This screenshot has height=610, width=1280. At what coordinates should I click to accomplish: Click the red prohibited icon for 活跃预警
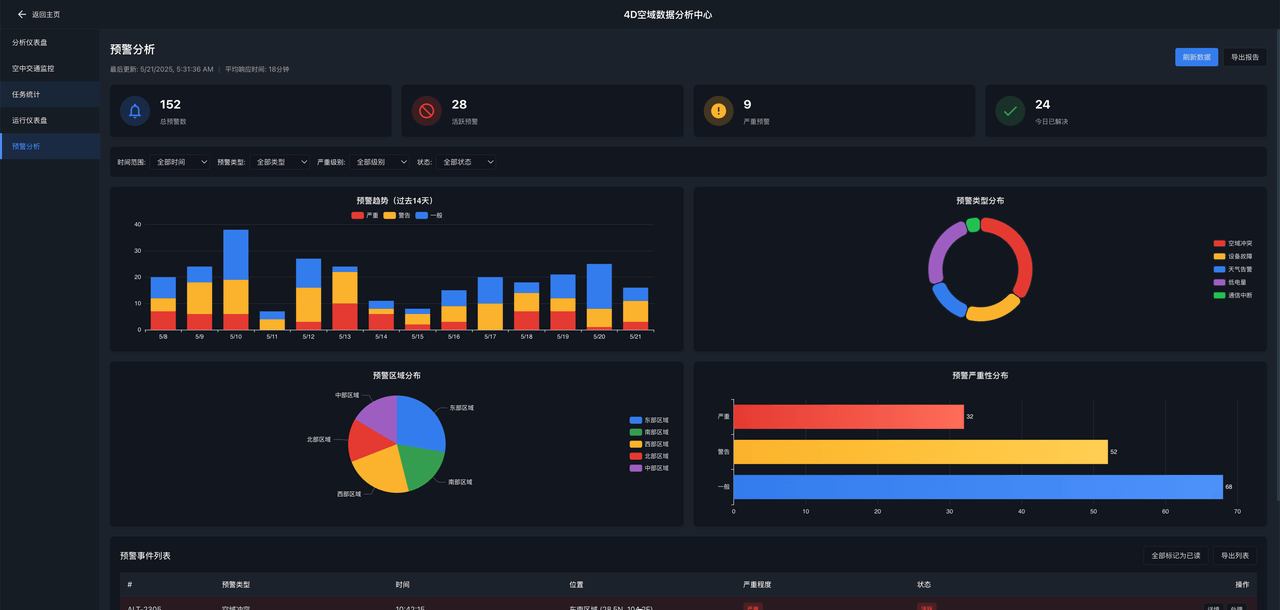tap(427, 111)
